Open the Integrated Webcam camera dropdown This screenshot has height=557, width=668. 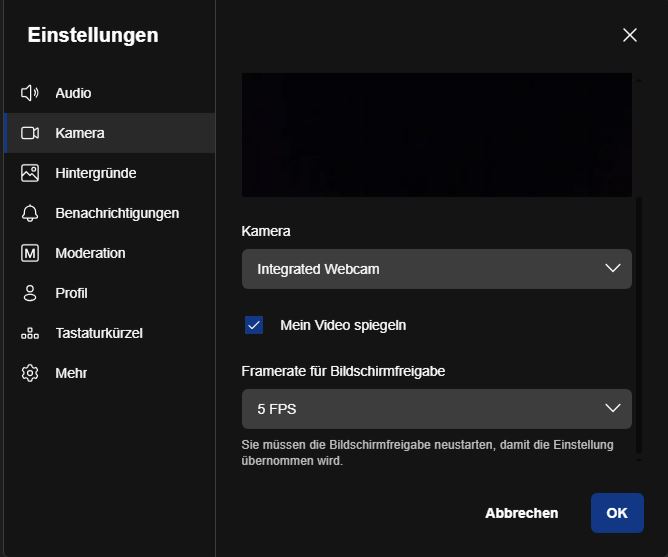[437, 269]
